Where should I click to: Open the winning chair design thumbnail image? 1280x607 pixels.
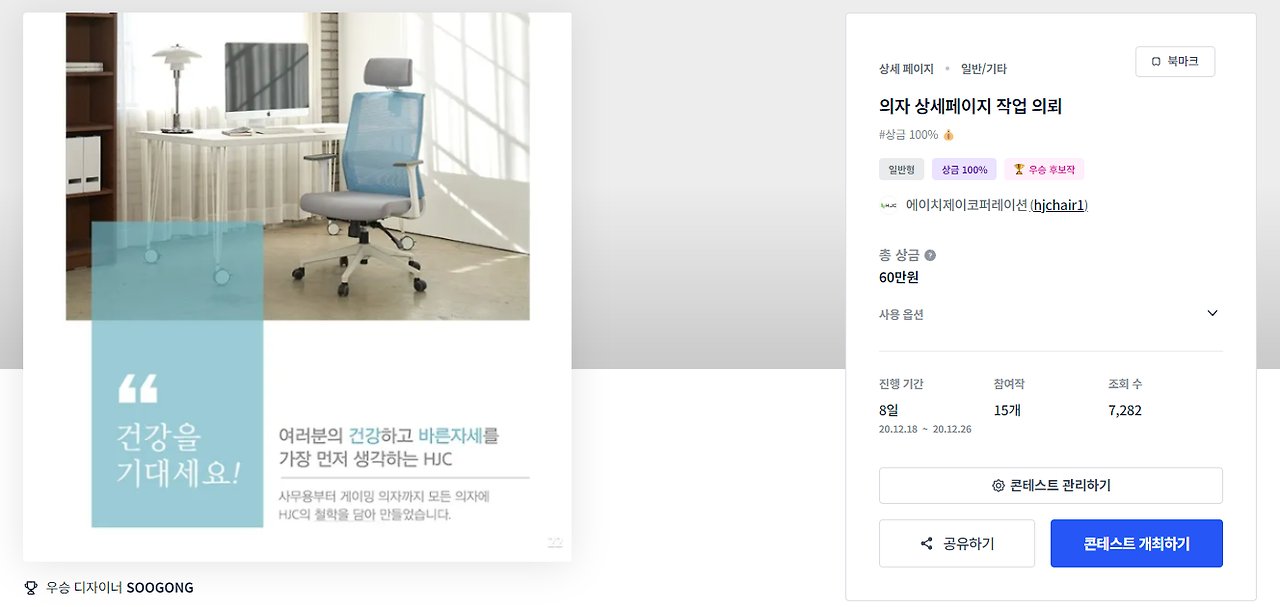297,287
